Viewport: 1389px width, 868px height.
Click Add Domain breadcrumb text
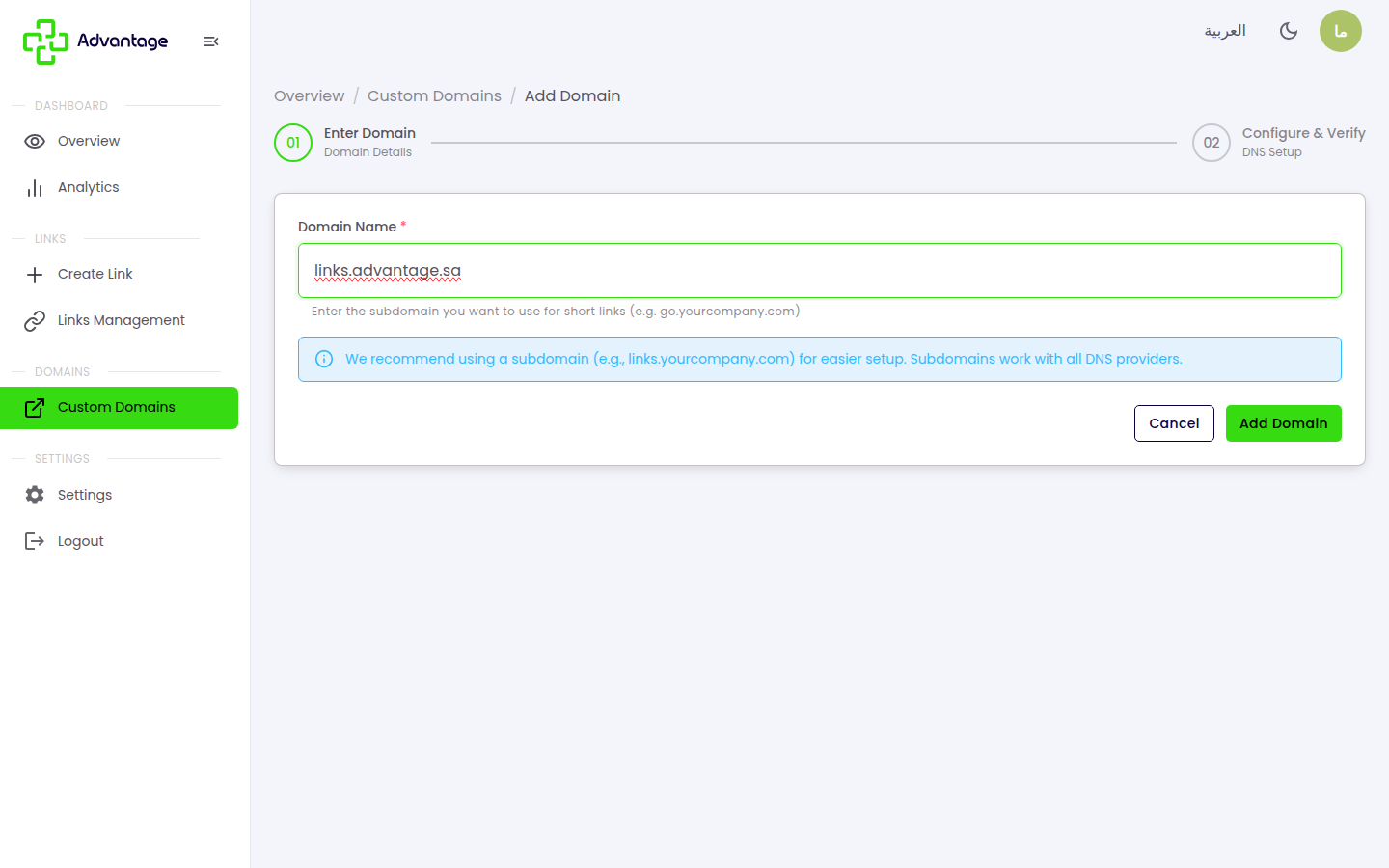572,95
